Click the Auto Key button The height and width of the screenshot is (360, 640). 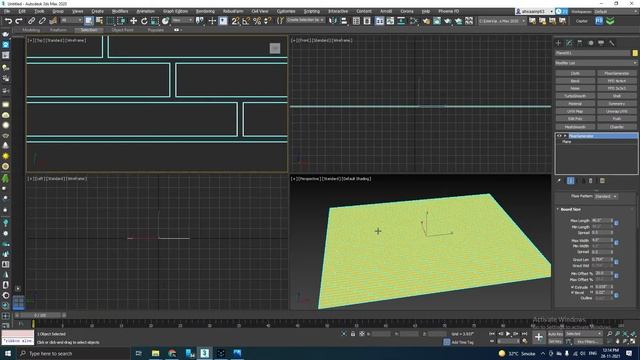[x=555, y=334]
